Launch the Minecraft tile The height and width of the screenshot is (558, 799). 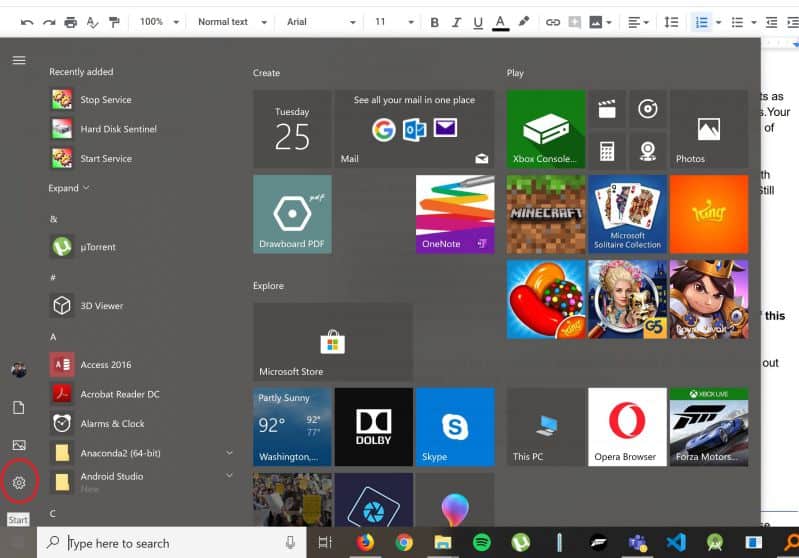[546, 214]
